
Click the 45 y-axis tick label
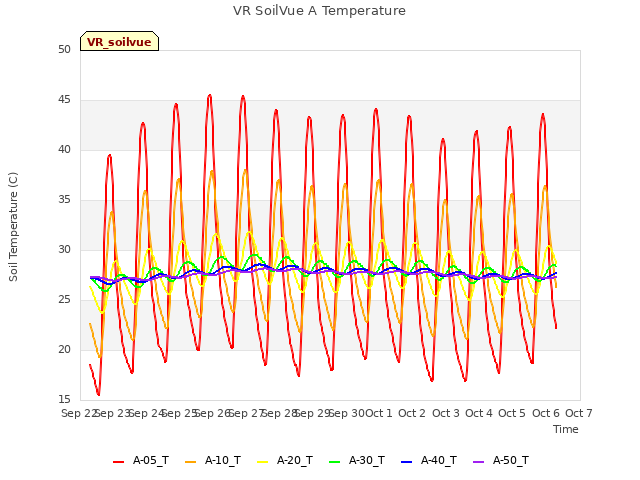[x=64, y=100]
